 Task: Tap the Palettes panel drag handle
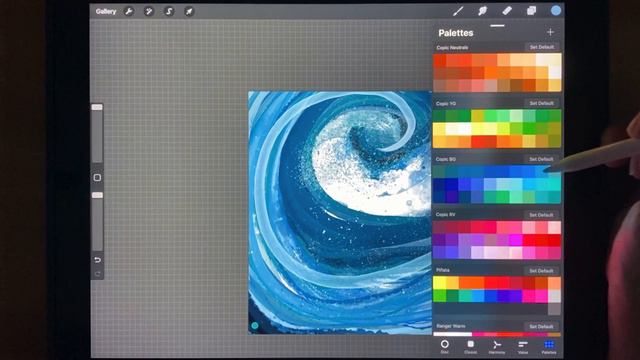click(497, 26)
